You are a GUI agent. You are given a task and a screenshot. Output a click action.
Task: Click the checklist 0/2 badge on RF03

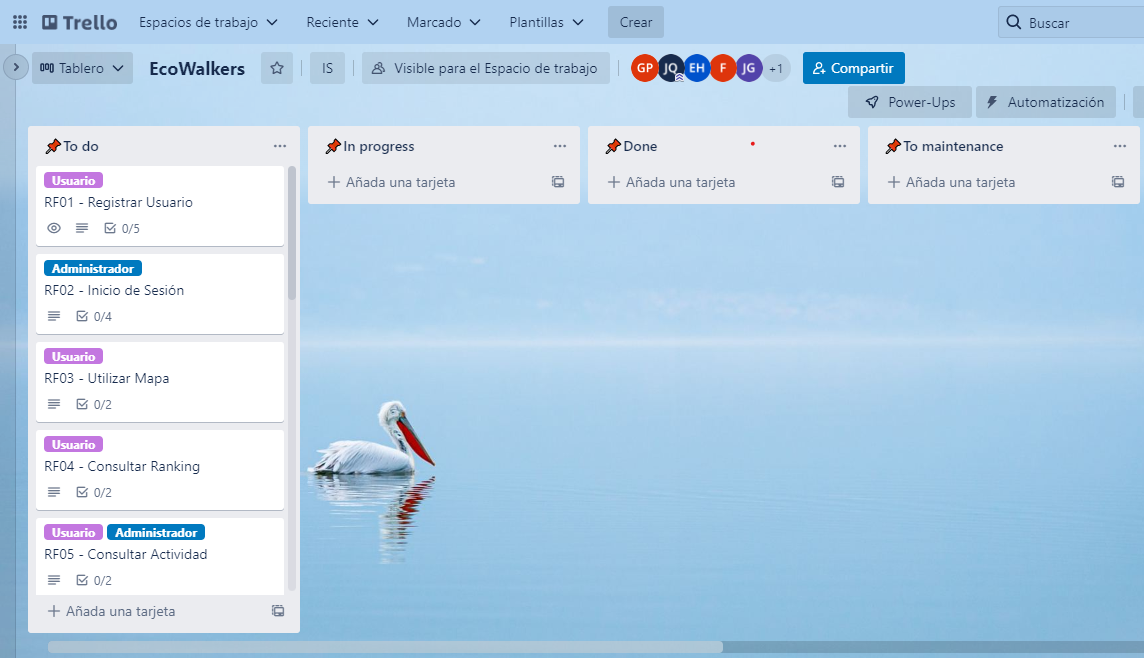click(94, 404)
